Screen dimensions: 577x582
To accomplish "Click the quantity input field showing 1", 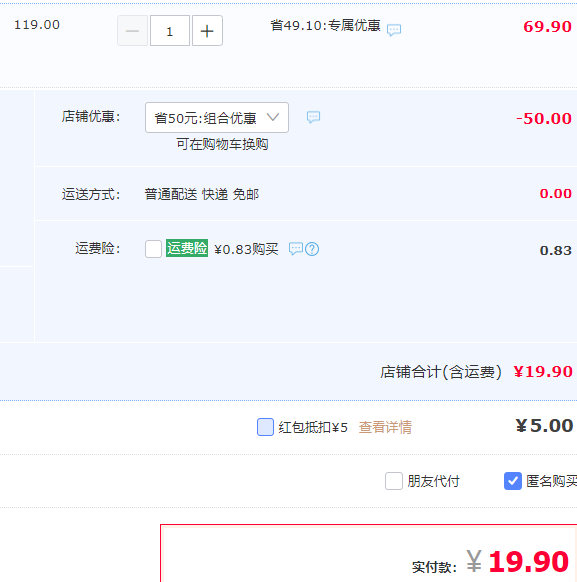I will pos(170,31).
